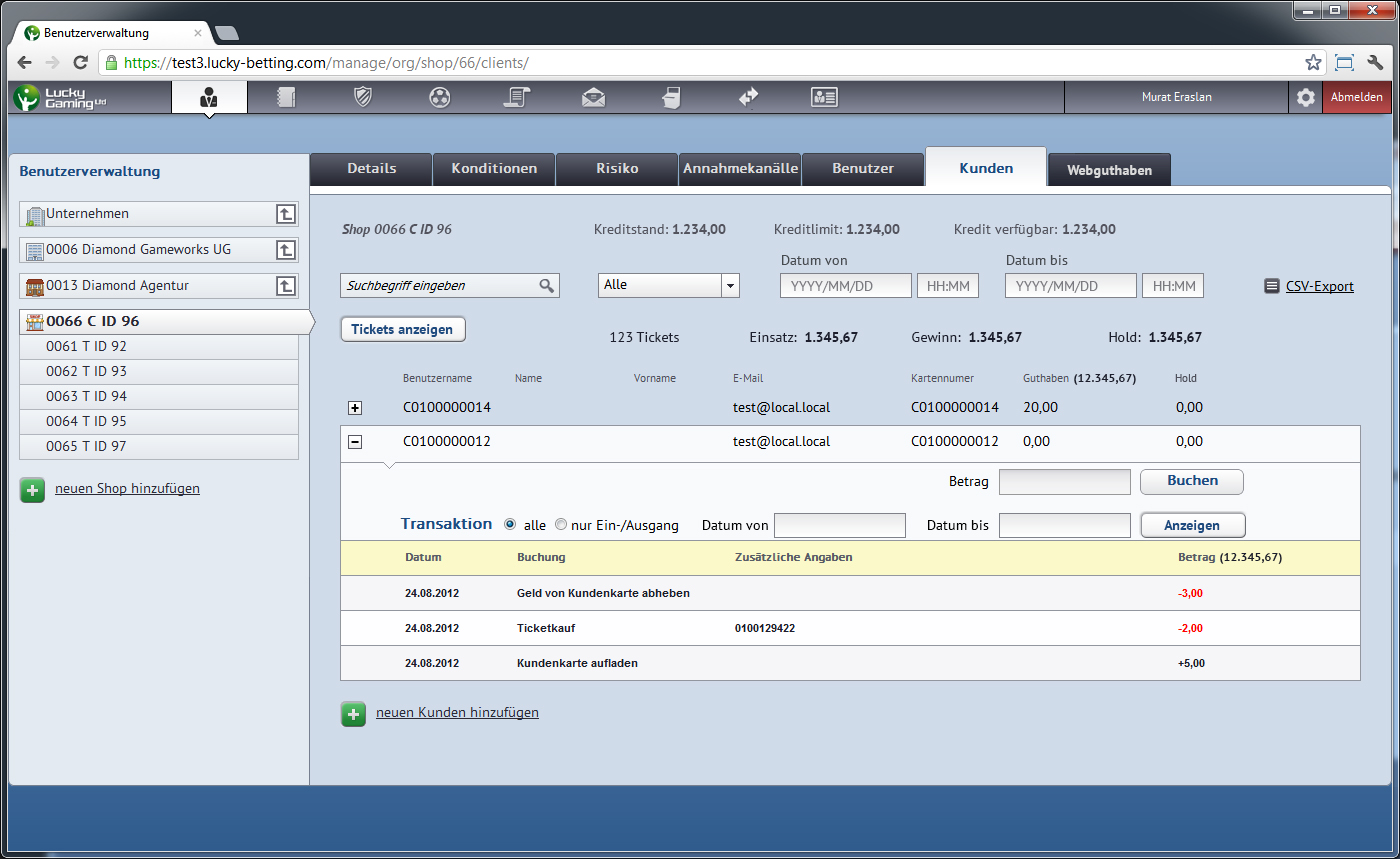Click the Lucky Gaming logo
Screen dimensions: 1400x859
(59, 97)
